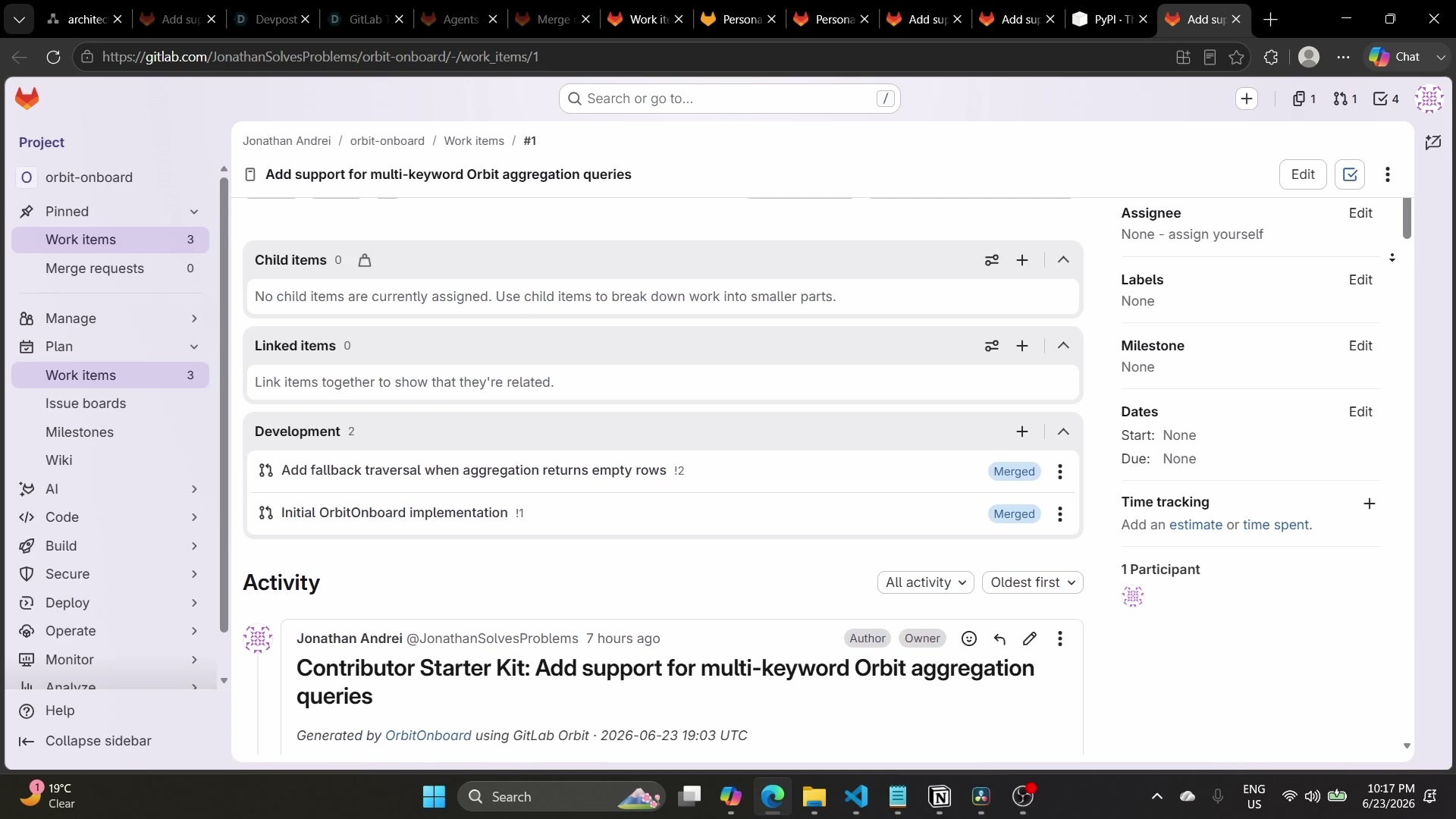This screenshot has height=819, width=1456.
Task: Click the Edit work item button
Action: click(1303, 174)
